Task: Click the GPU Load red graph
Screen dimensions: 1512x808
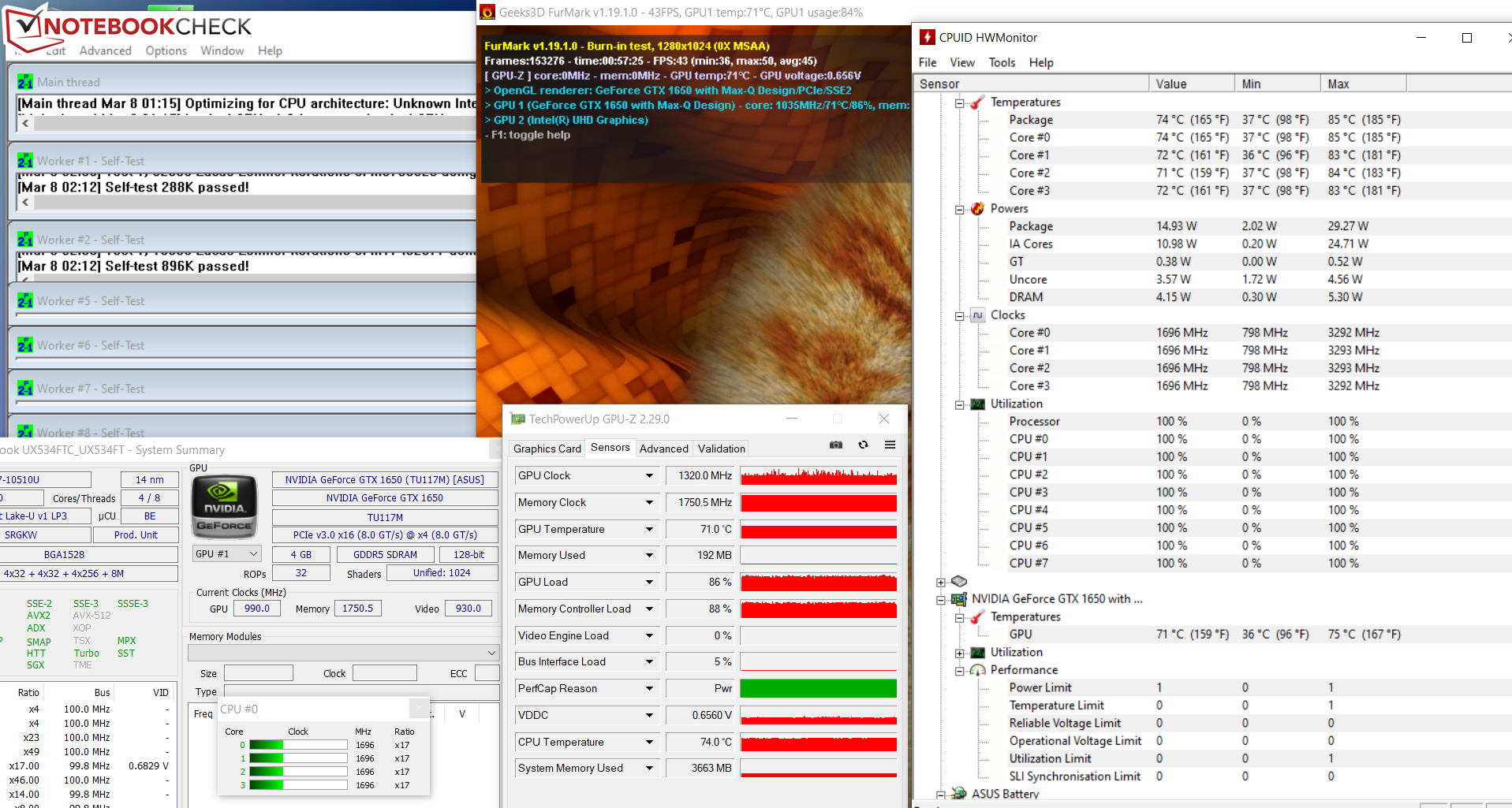Action: (819, 583)
